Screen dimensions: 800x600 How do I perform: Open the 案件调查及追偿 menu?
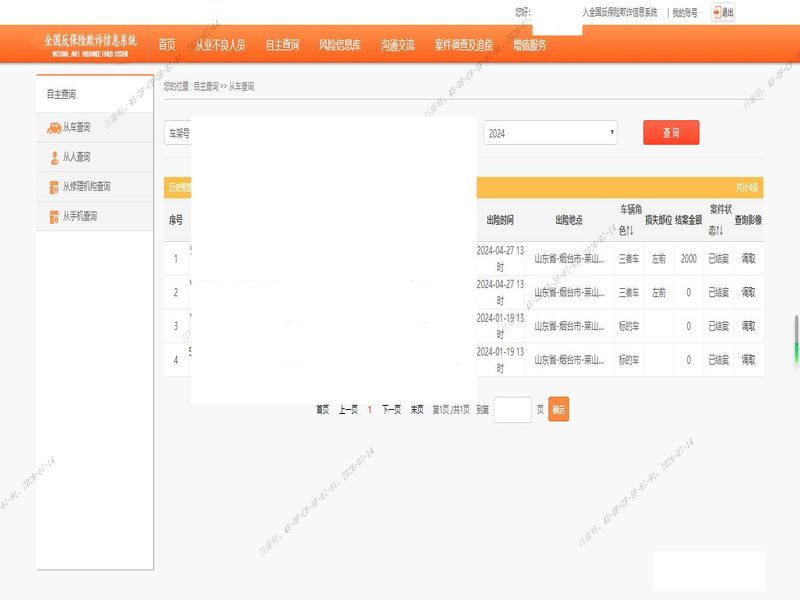[x=464, y=45]
